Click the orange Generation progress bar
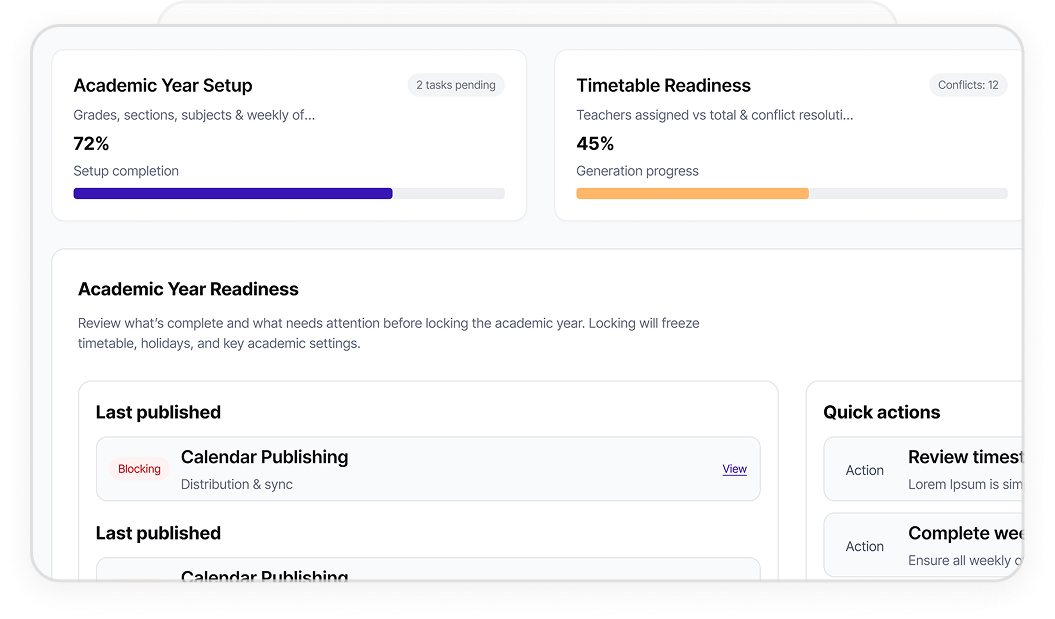 (692, 193)
